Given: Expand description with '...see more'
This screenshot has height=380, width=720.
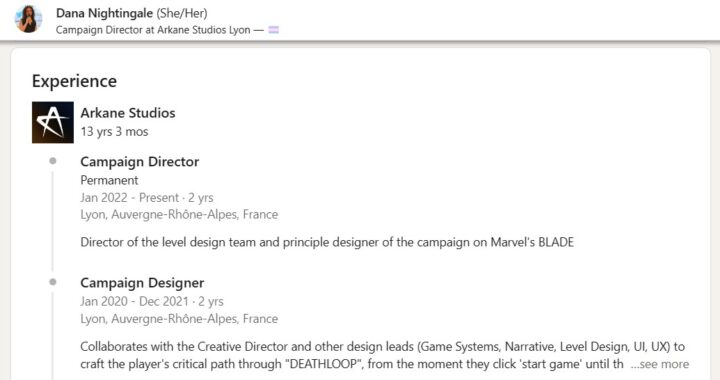Looking at the screenshot, I should (659, 364).
